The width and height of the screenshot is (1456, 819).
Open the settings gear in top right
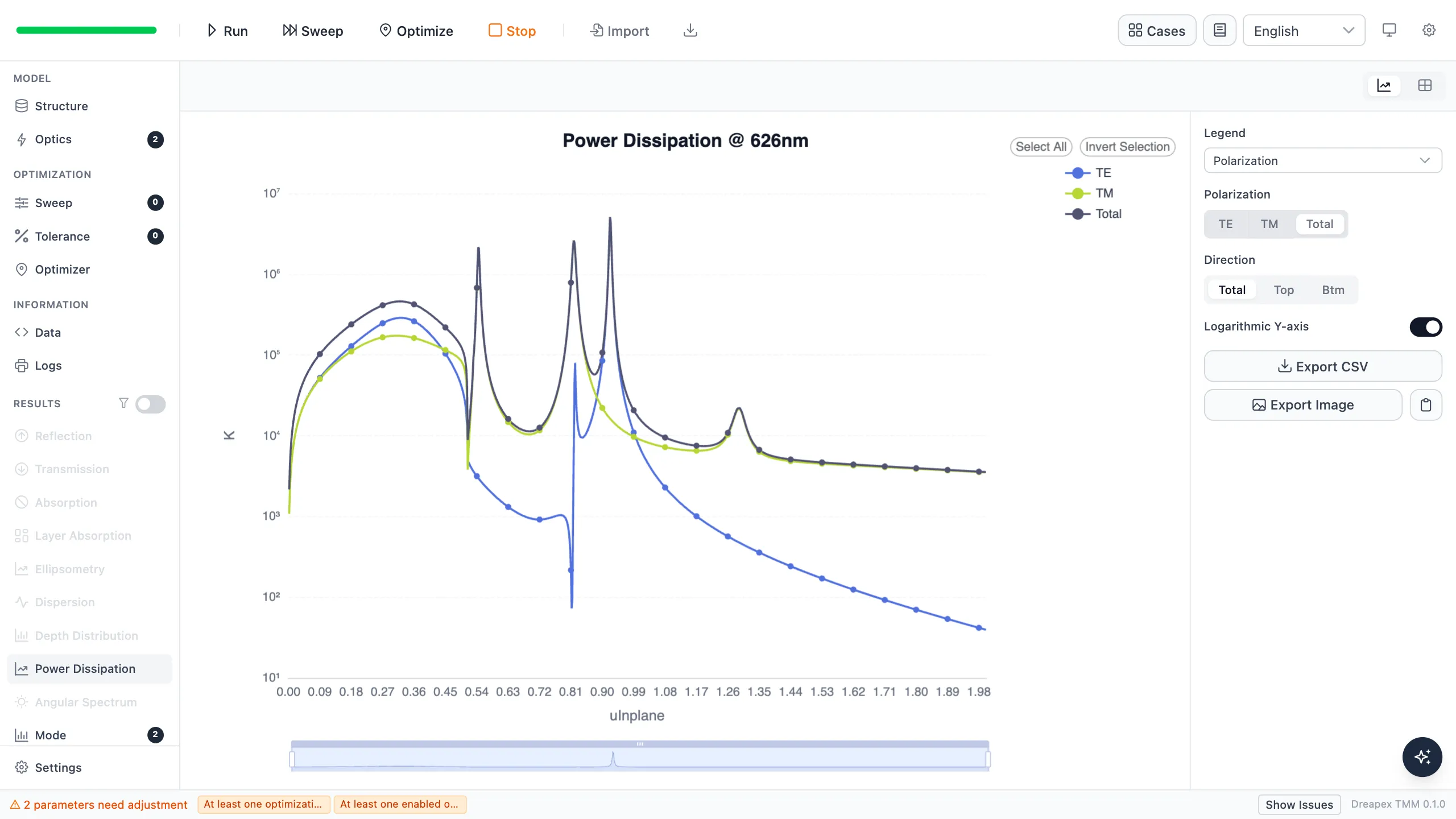click(1429, 31)
